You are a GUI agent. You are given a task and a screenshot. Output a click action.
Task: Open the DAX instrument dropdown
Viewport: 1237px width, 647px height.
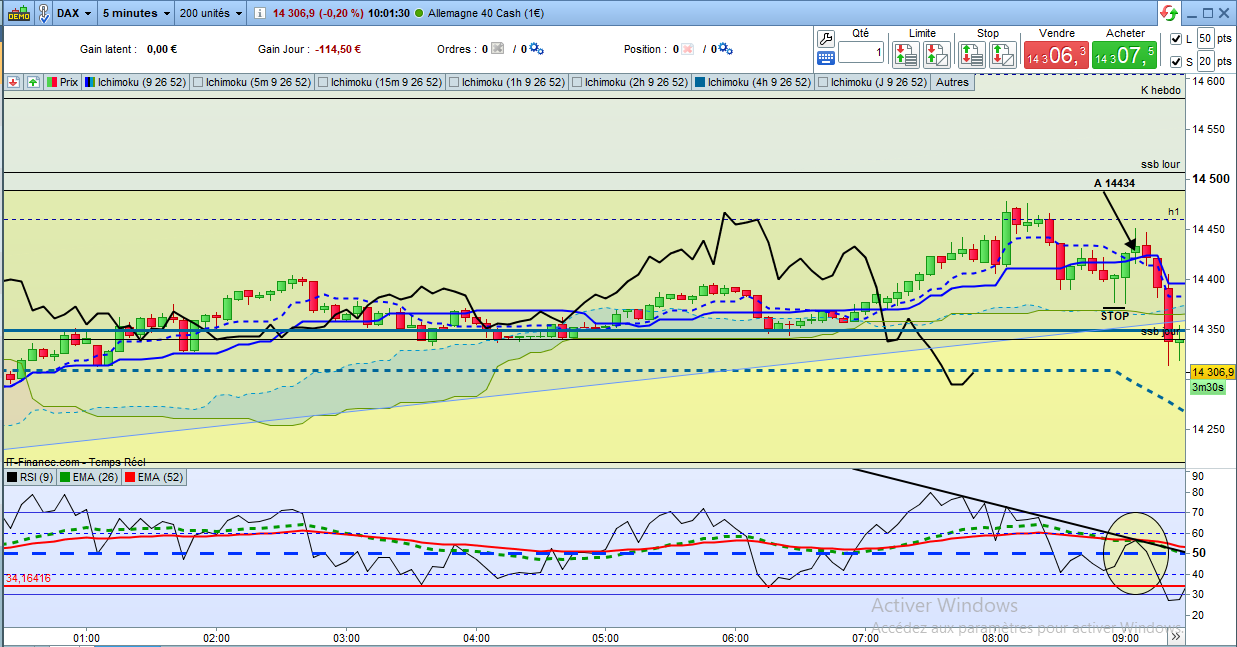tap(76, 13)
